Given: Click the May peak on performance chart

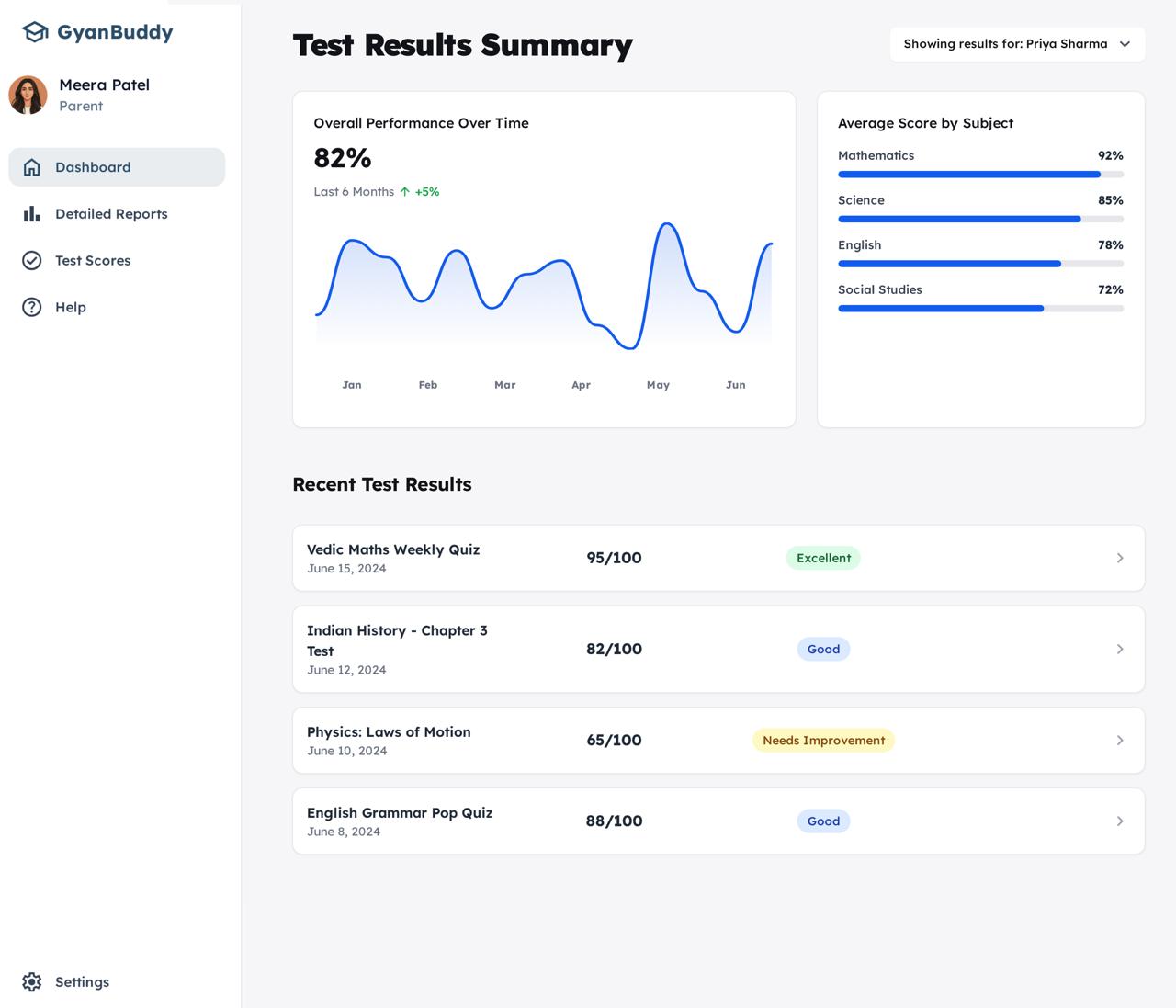Looking at the screenshot, I should (x=667, y=225).
